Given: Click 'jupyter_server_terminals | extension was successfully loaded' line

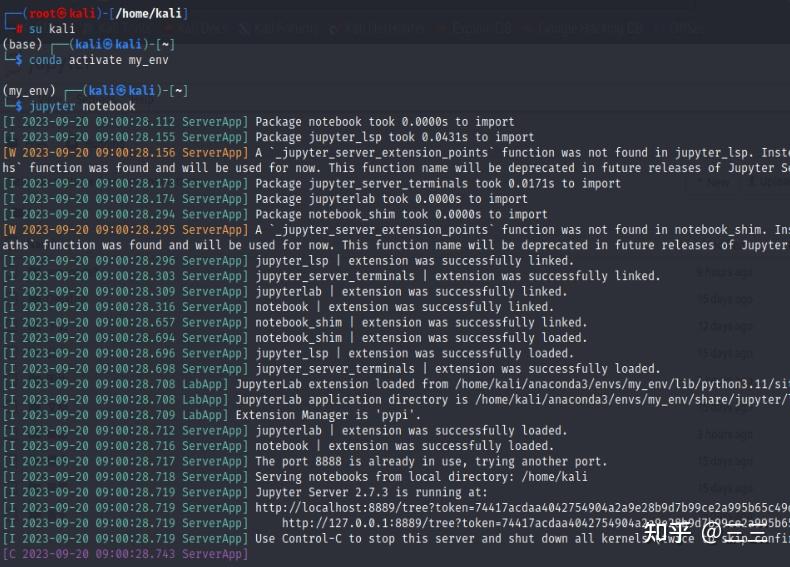Looking at the screenshot, I should (x=332, y=369).
